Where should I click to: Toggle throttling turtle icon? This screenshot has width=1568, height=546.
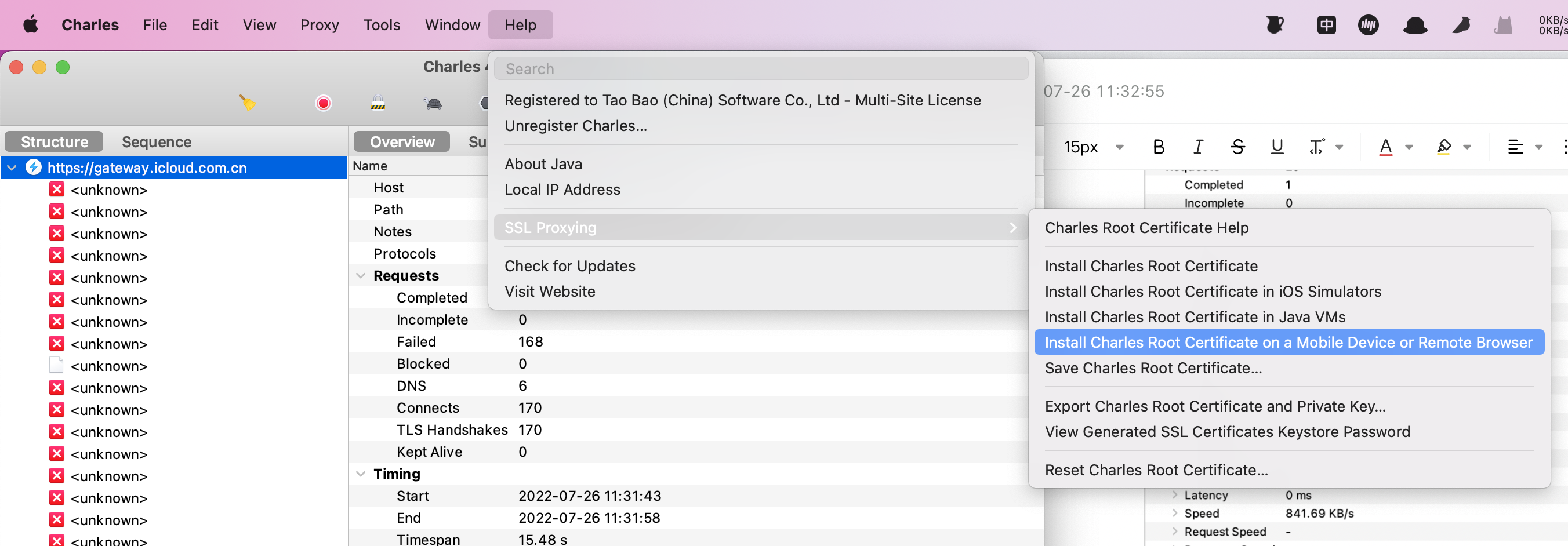pos(433,103)
